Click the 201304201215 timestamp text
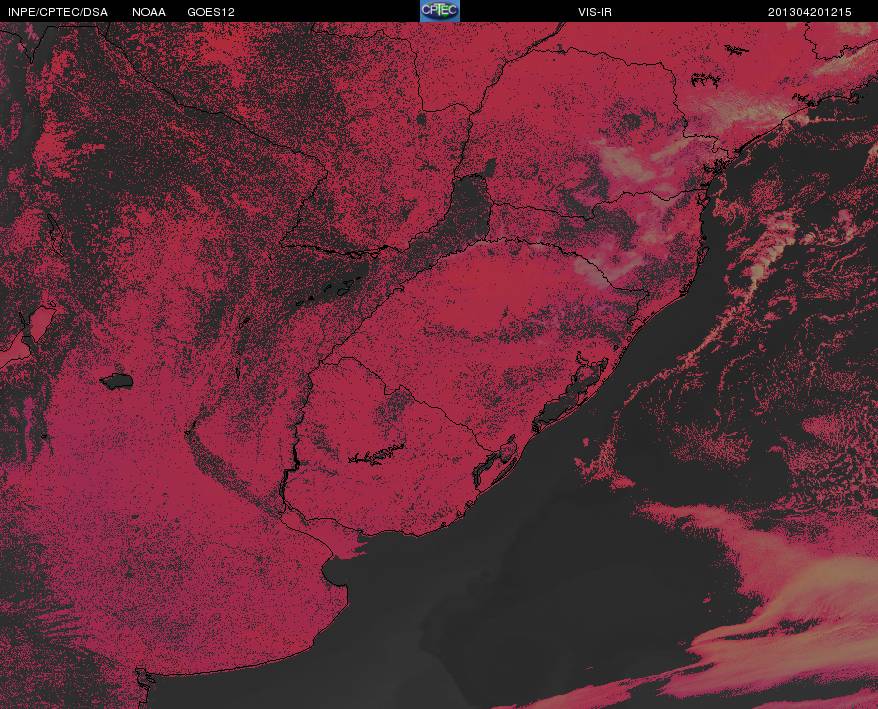878x709 pixels. [x=810, y=12]
